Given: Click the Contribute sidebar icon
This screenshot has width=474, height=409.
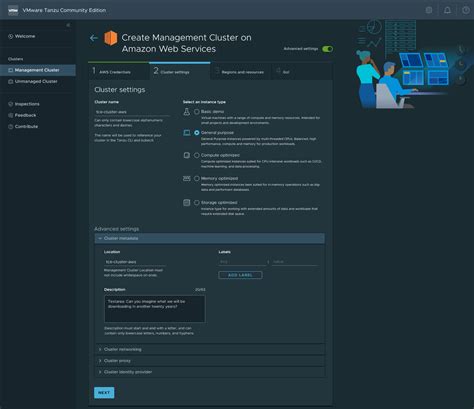Looking at the screenshot, I should [x=10, y=127].
